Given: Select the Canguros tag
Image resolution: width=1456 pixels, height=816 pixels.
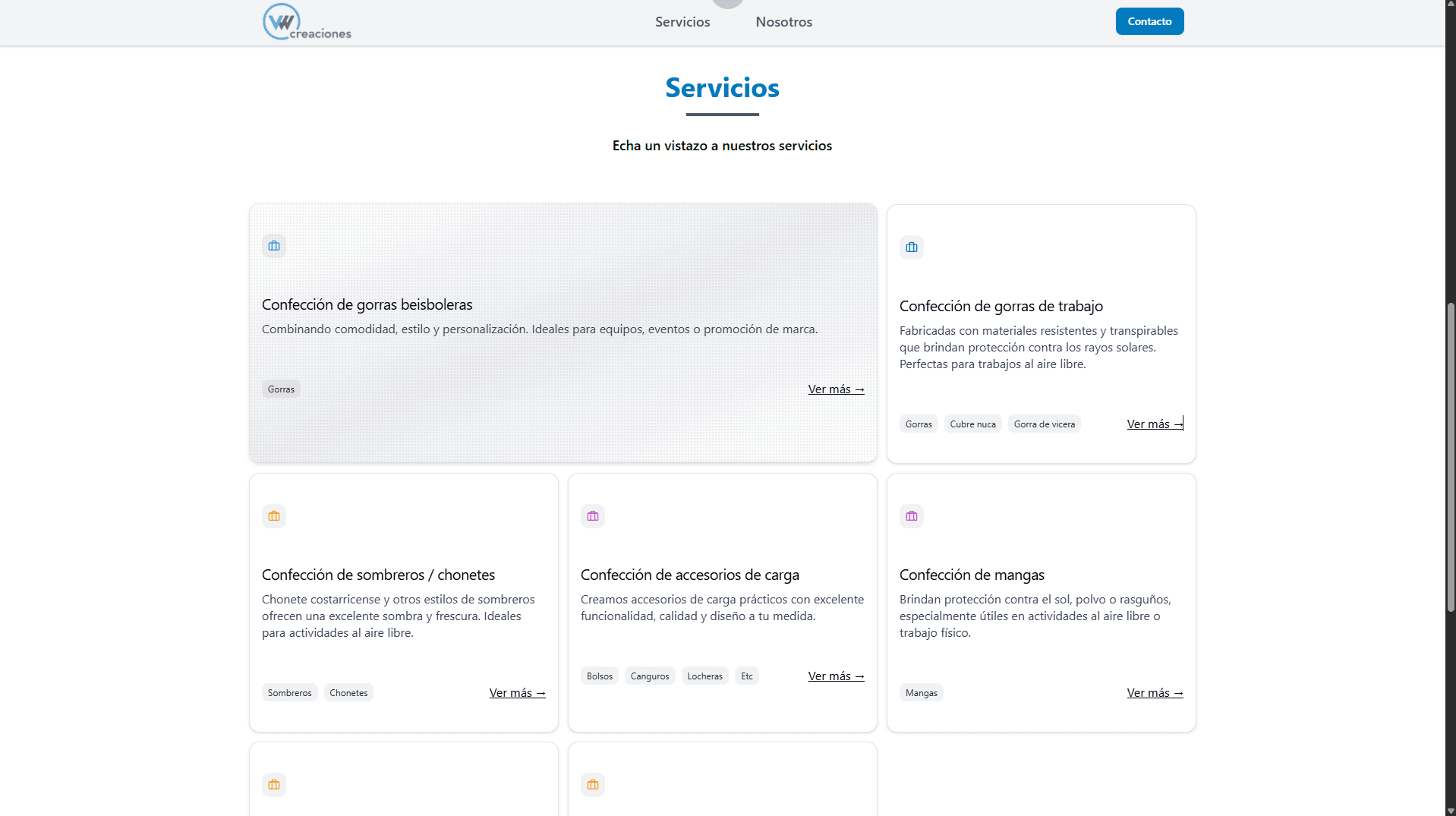Looking at the screenshot, I should tap(650, 676).
